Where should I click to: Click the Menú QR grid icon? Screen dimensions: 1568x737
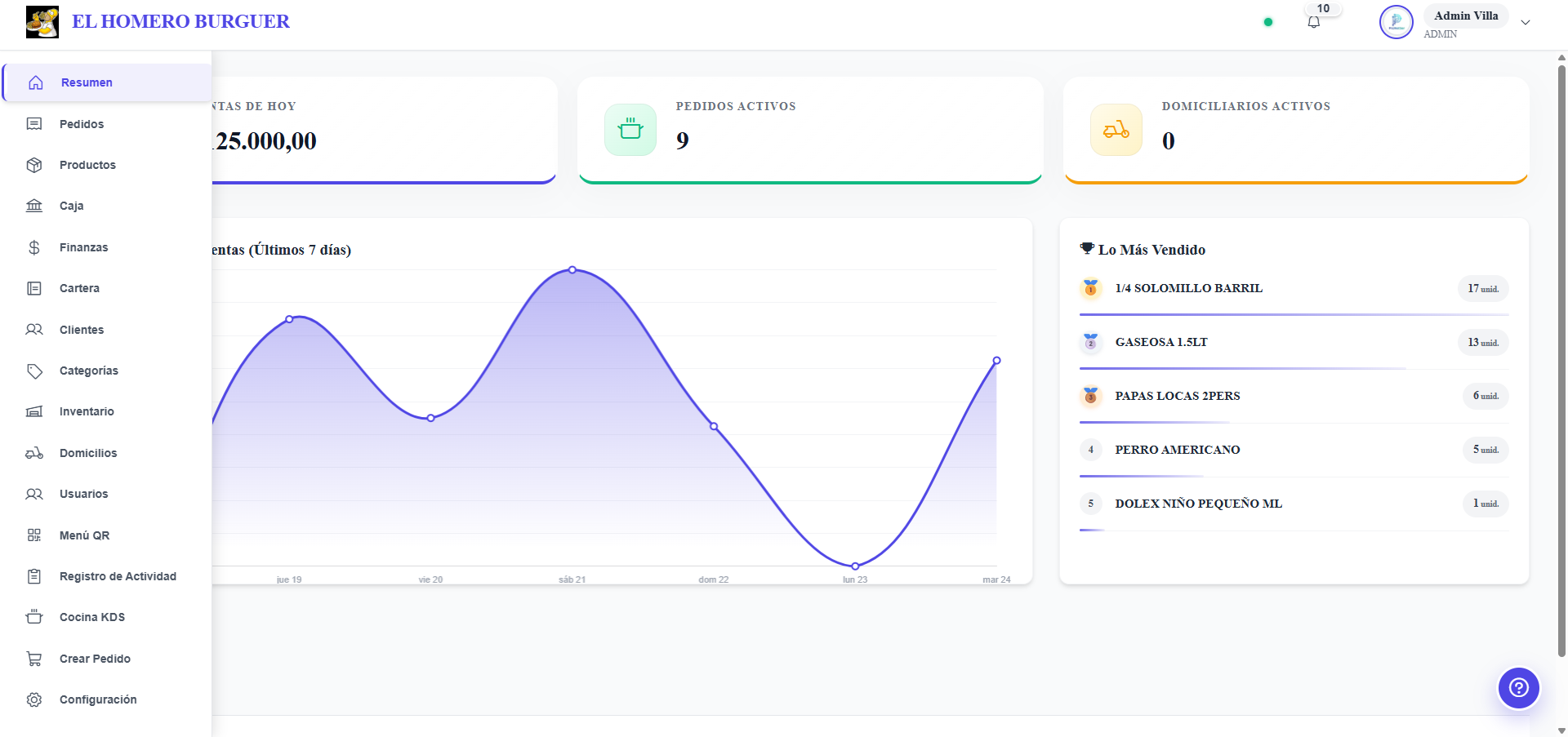33,535
